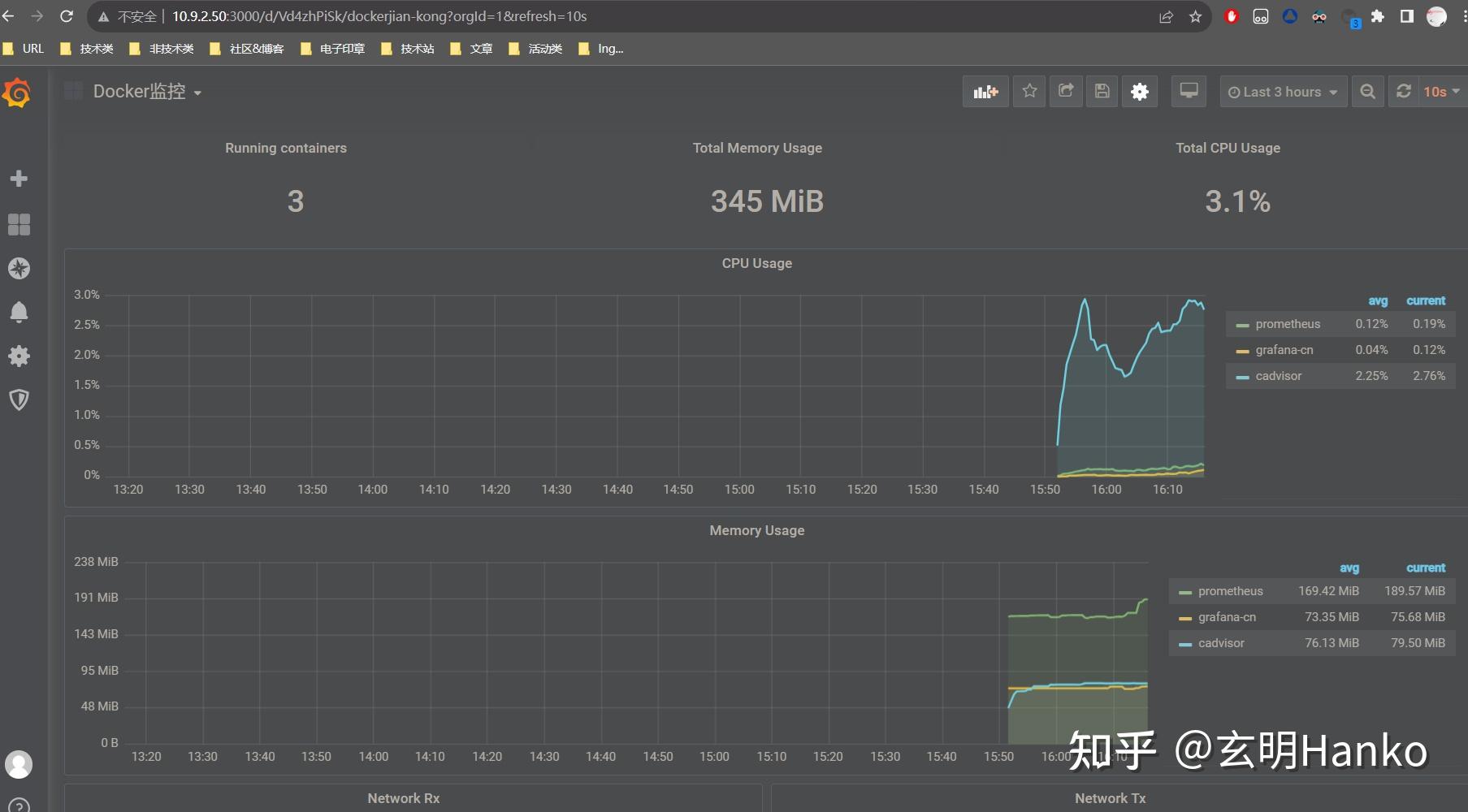Open the Network Rx panel title menu
1468x812 pixels.
(x=403, y=798)
